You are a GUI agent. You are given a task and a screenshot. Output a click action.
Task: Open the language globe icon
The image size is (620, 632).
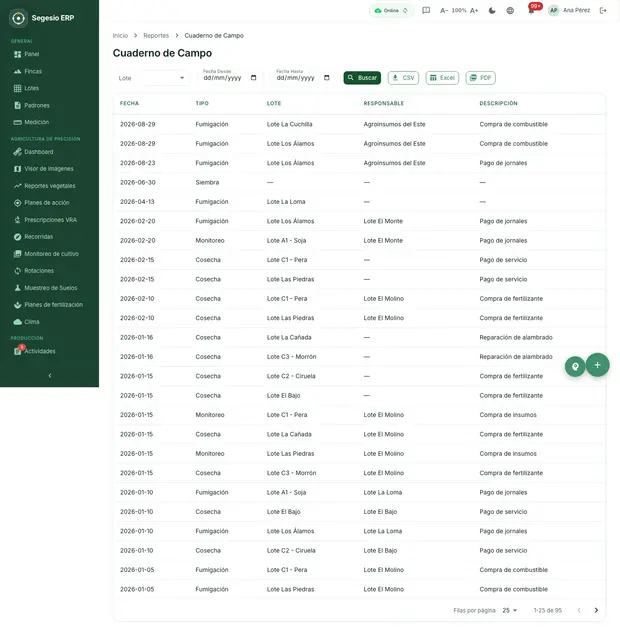510,10
